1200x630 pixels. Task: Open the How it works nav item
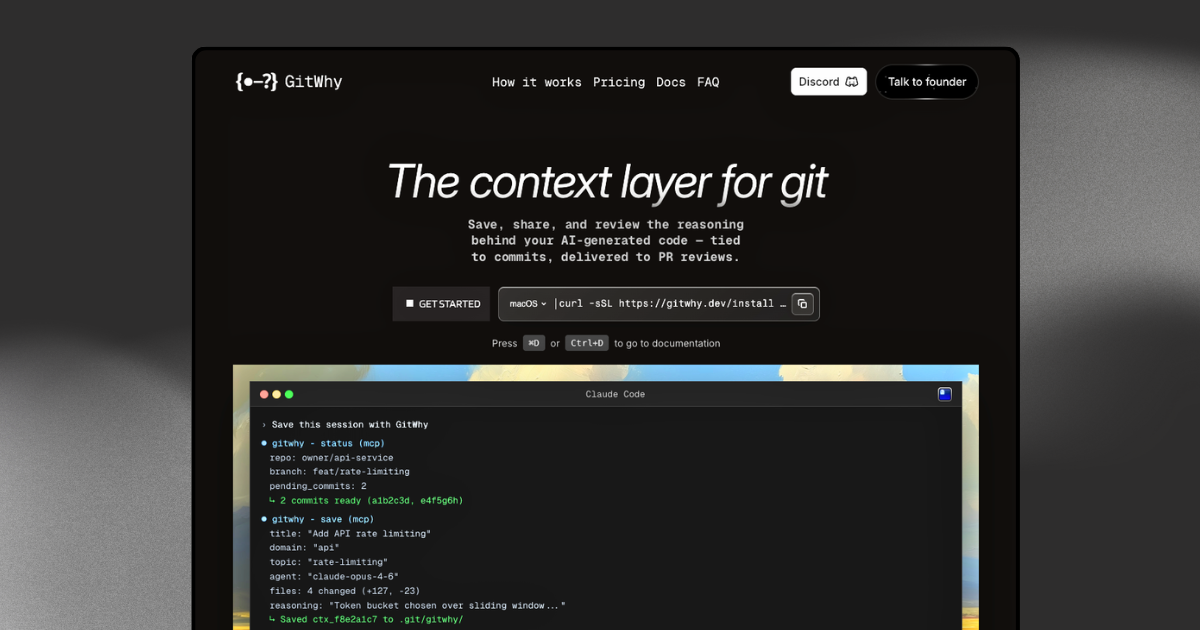(x=536, y=82)
